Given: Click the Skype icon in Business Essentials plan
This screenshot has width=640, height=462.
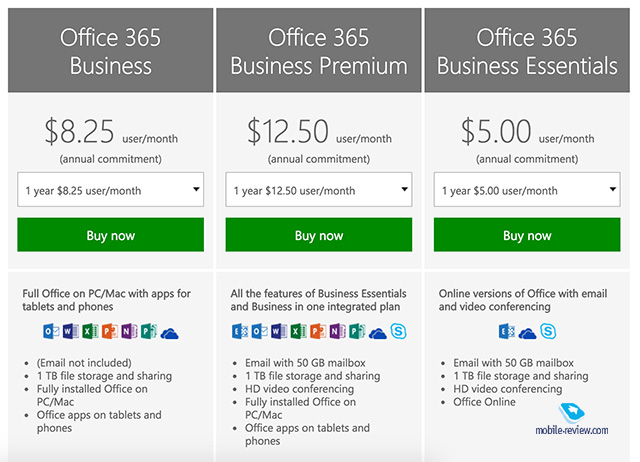Looking at the screenshot, I should [548, 331].
